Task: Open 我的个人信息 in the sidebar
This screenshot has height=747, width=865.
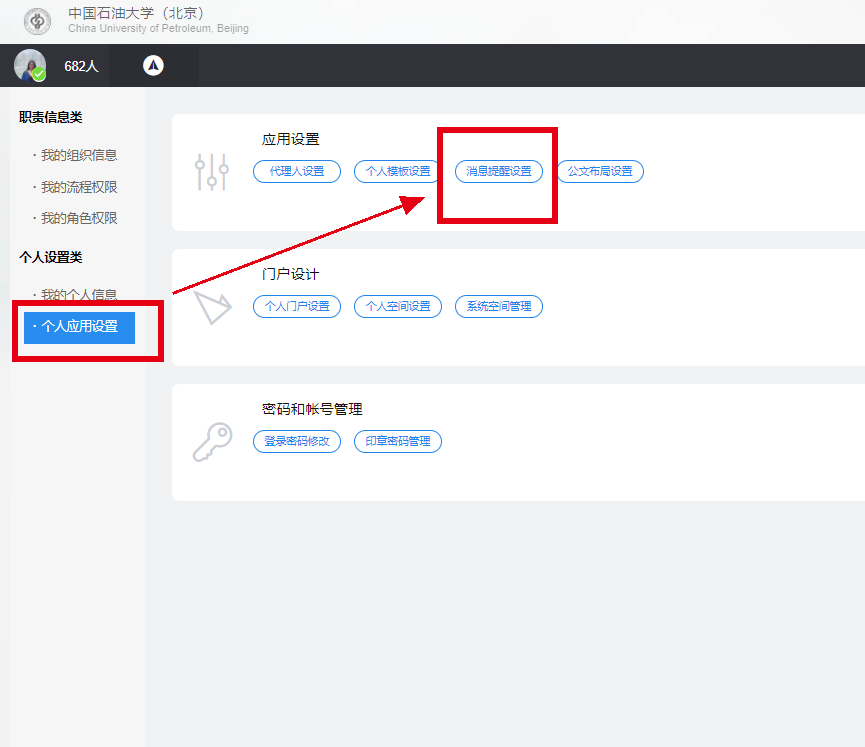Action: (79, 295)
